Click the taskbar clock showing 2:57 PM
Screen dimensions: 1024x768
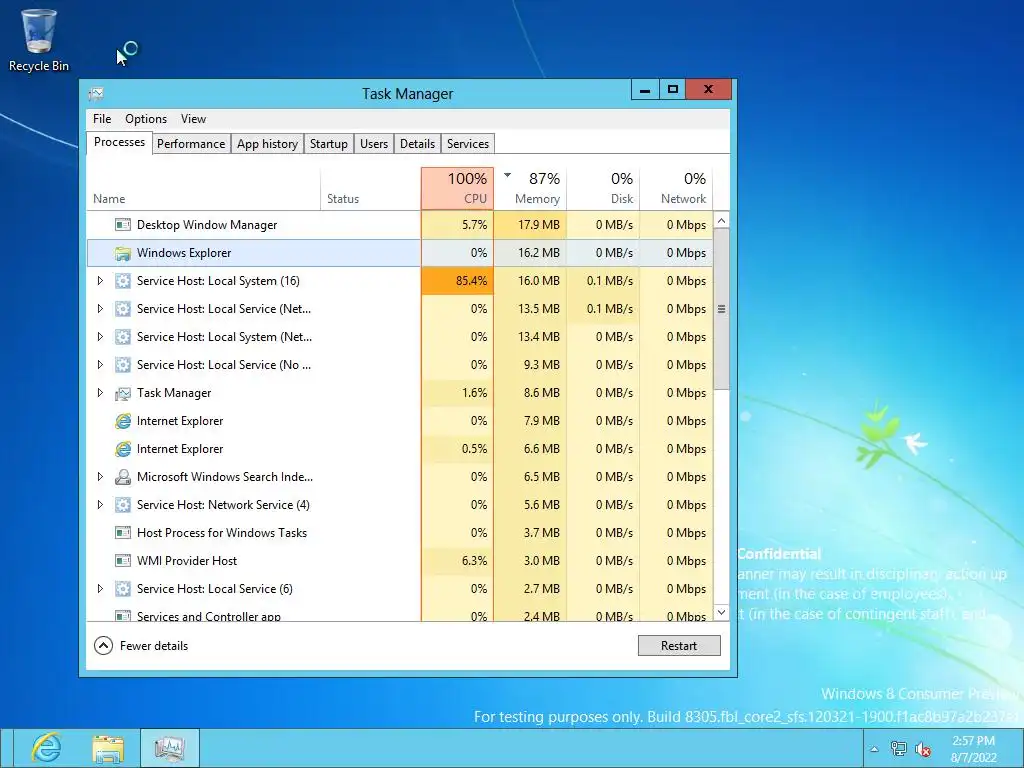point(973,749)
